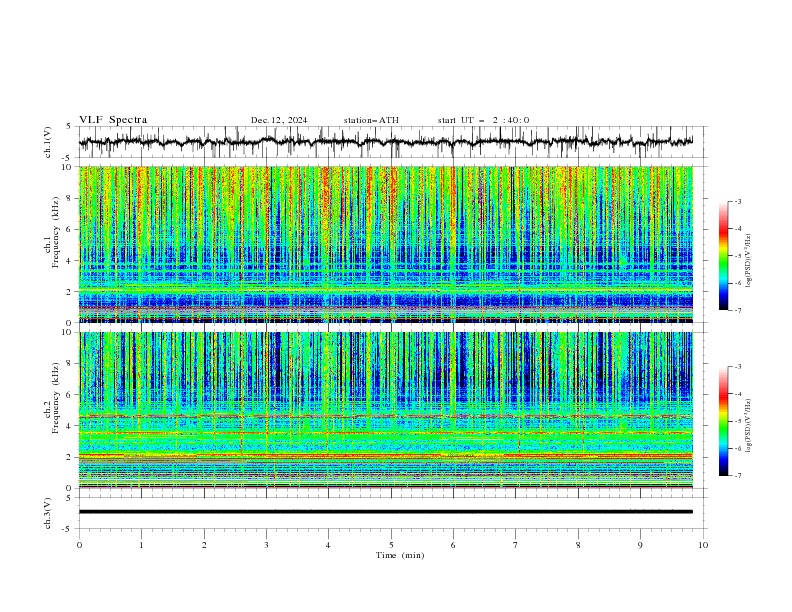
Task: Click the "Time (min)" x-axis label
Action: click(400, 555)
